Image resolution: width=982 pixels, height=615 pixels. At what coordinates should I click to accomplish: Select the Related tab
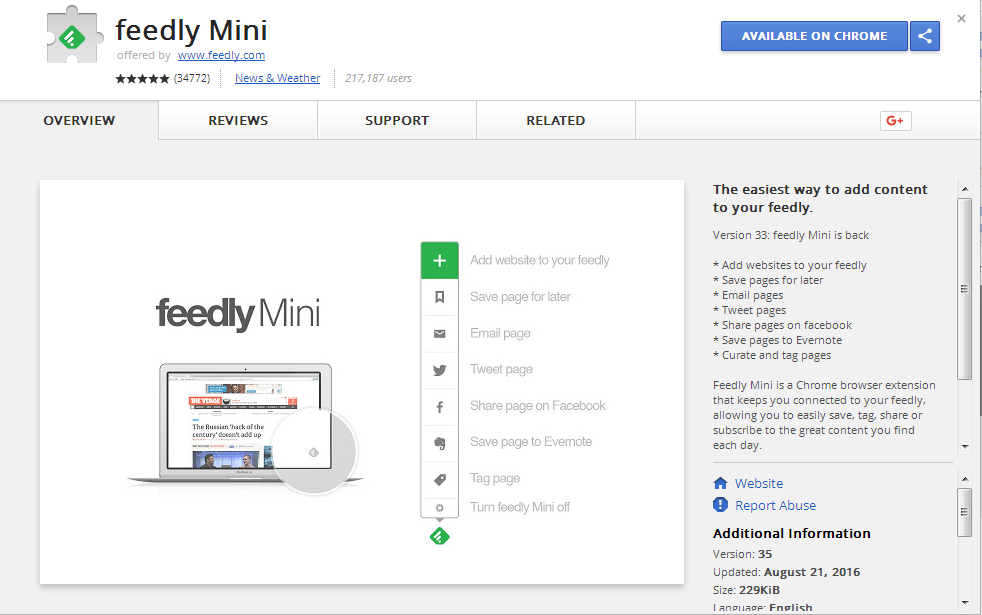tap(555, 121)
